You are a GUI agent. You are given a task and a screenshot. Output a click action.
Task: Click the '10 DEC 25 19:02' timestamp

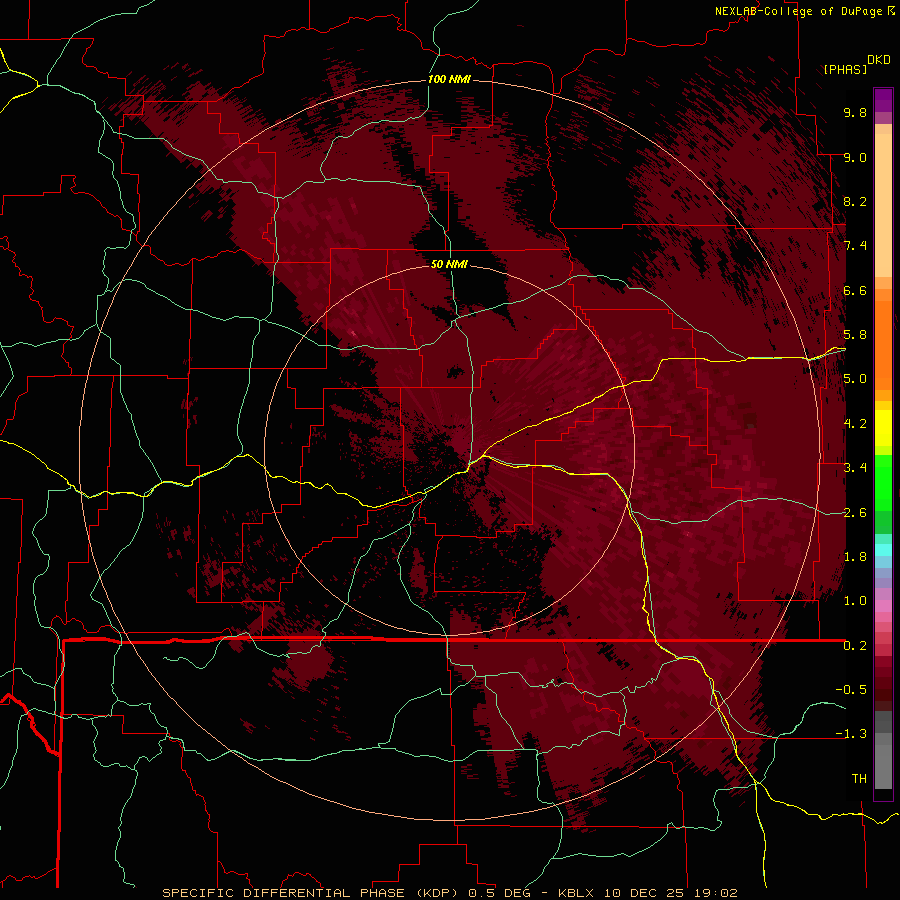coord(669,893)
